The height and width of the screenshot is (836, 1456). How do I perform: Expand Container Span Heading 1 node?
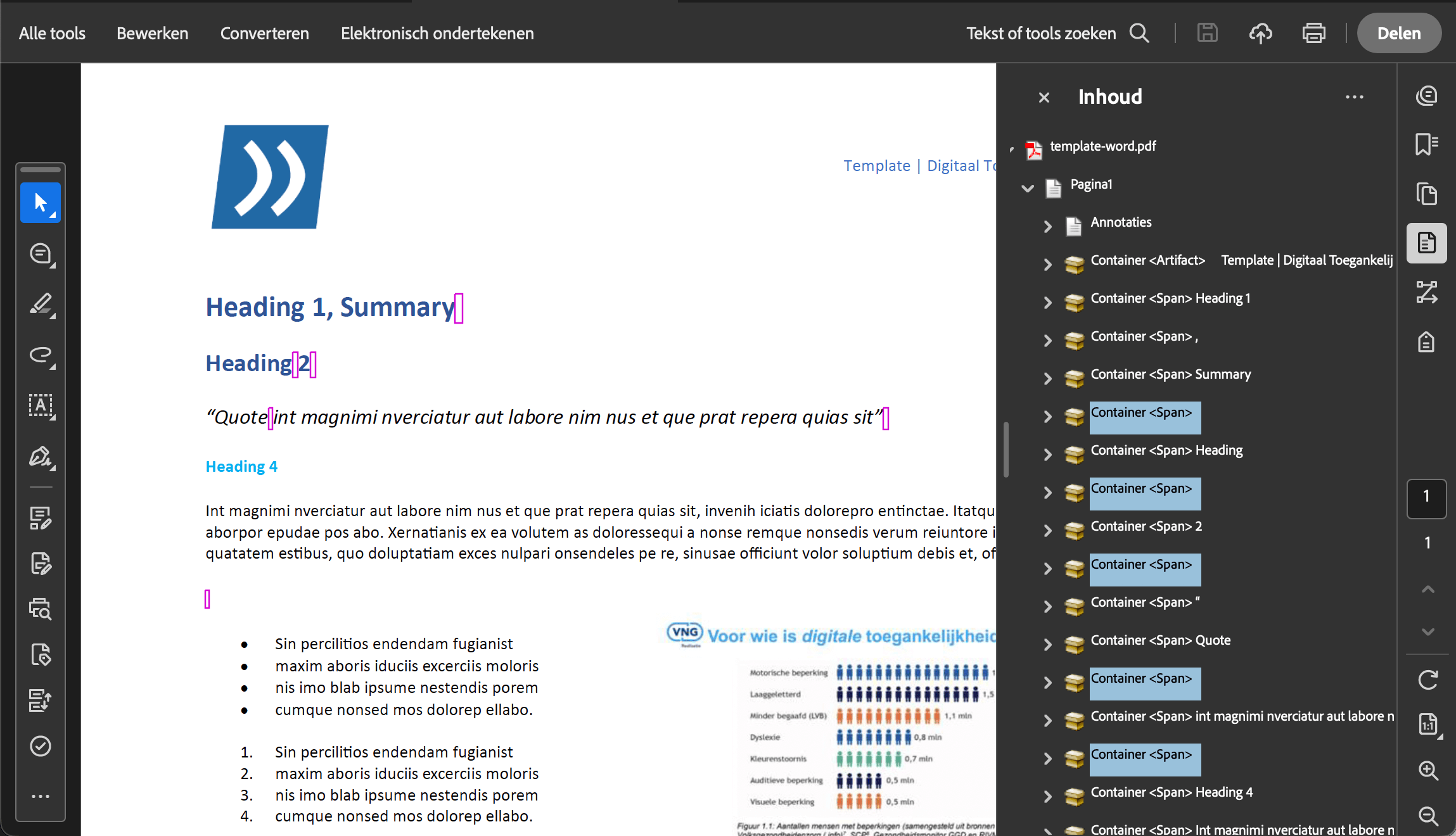(1048, 302)
